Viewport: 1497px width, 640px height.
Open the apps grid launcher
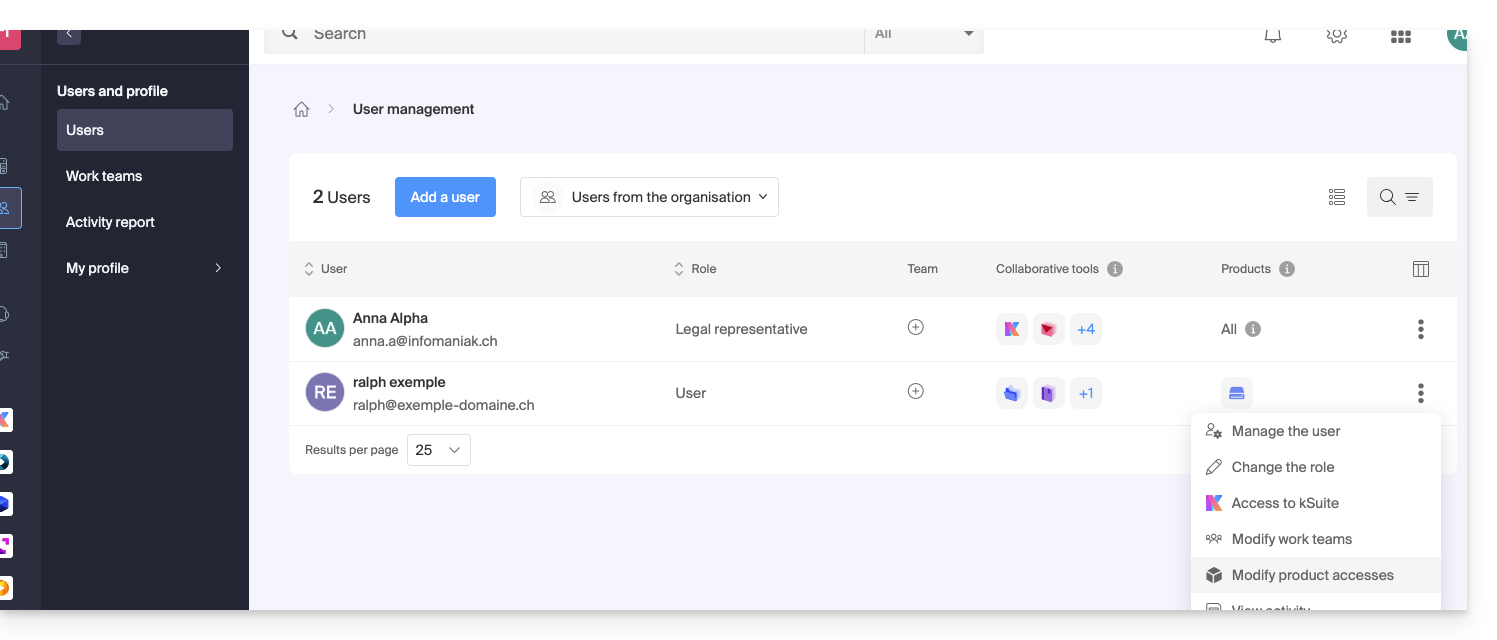(x=1400, y=36)
